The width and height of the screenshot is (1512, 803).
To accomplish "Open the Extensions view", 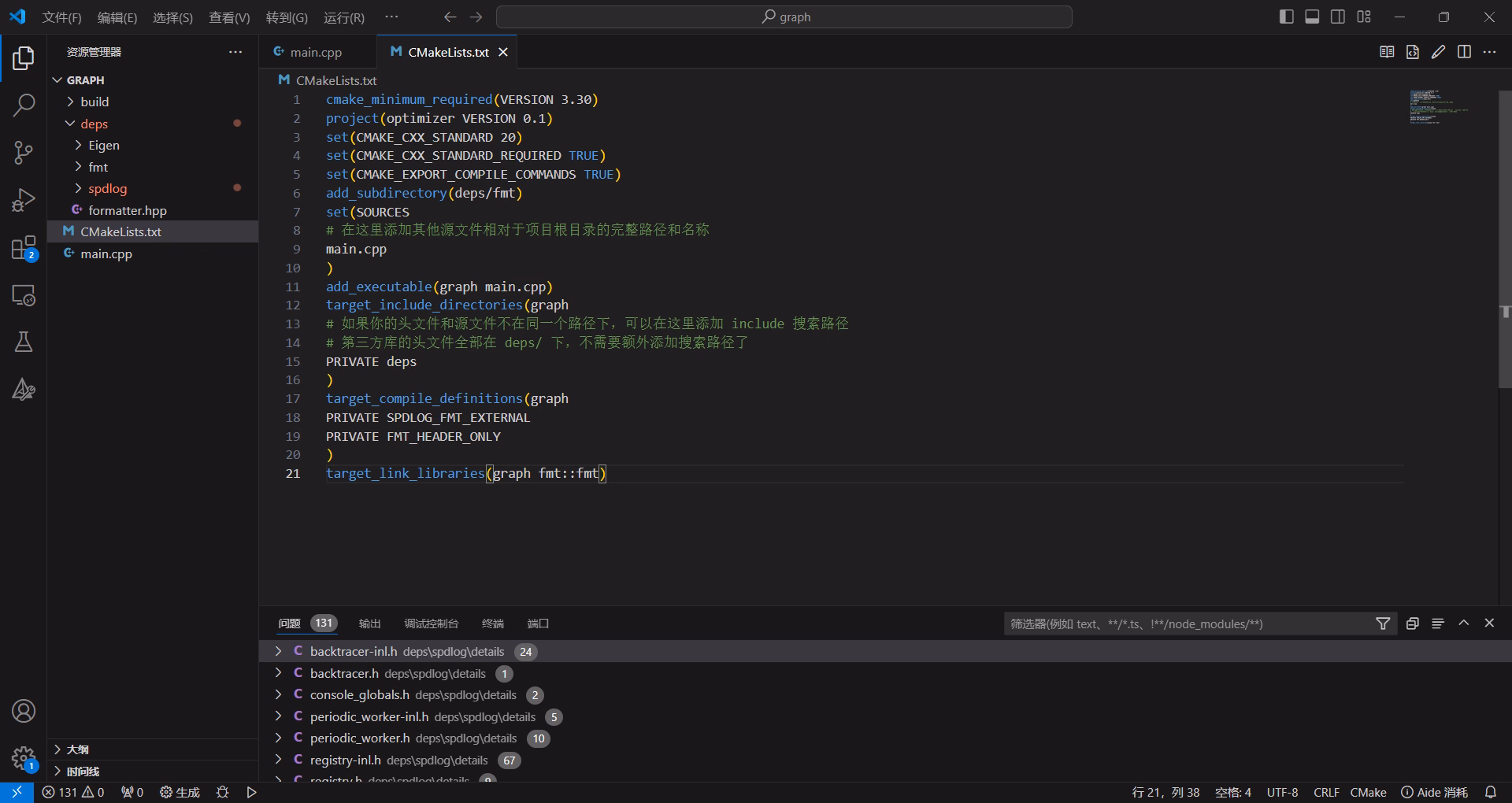I will pos(24,248).
